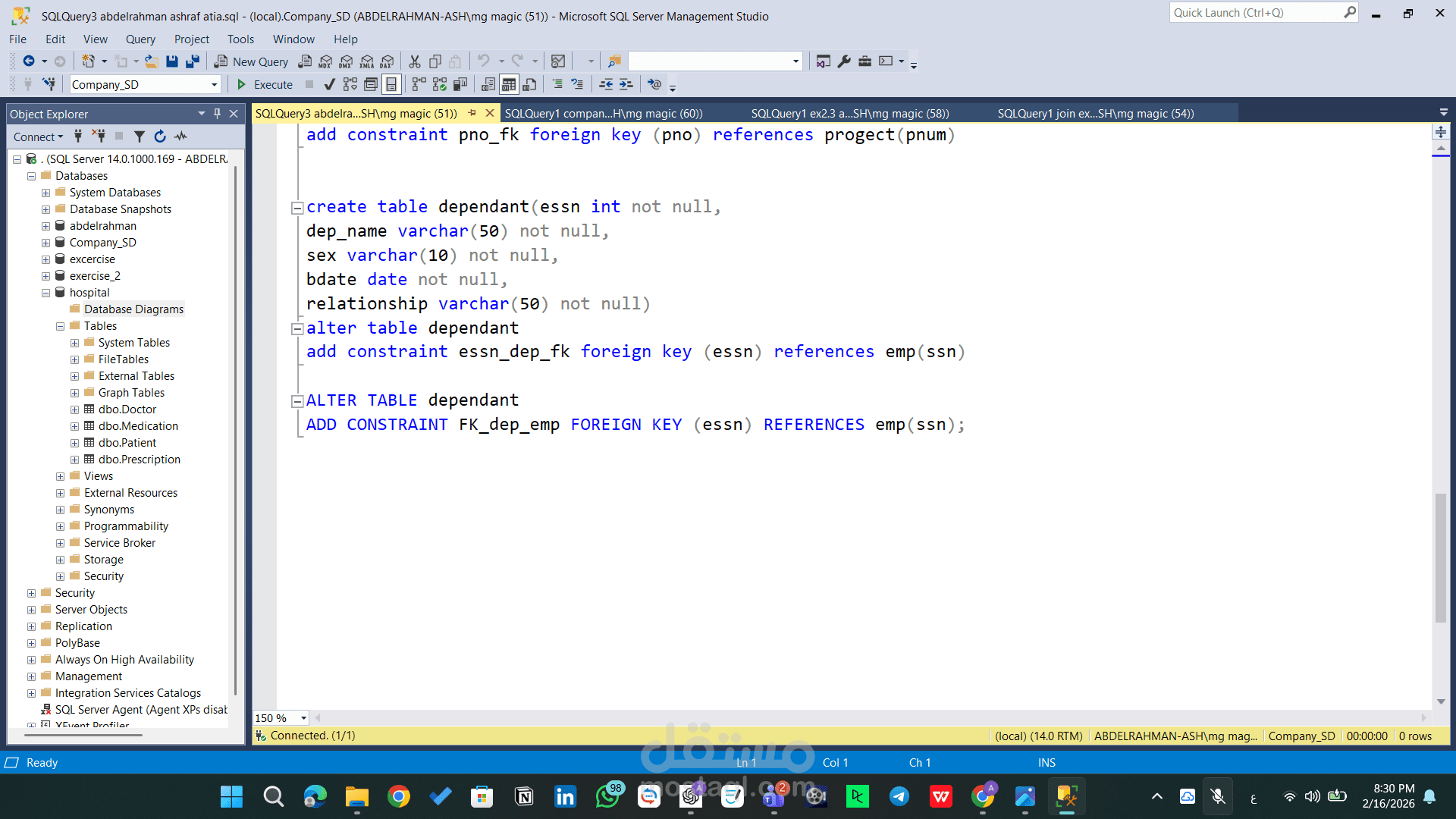Click the Object Explorer filter funnel icon
This screenshot has height=819, width=1456.
pos(140,136)
